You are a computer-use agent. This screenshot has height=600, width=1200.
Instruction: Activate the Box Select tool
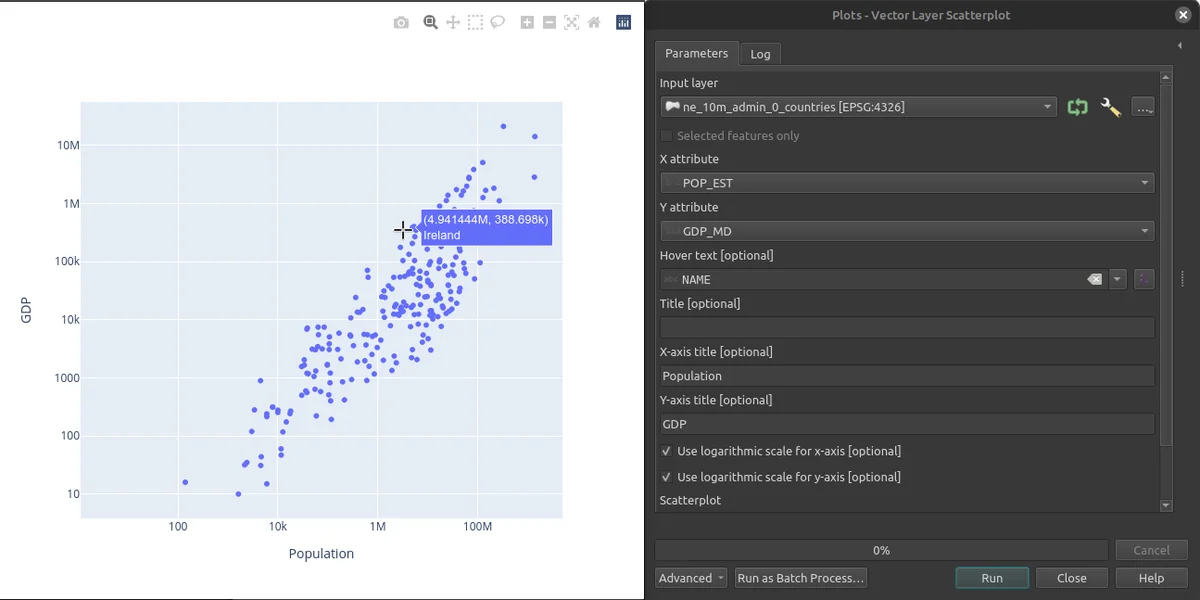click(x=475, y=22)
